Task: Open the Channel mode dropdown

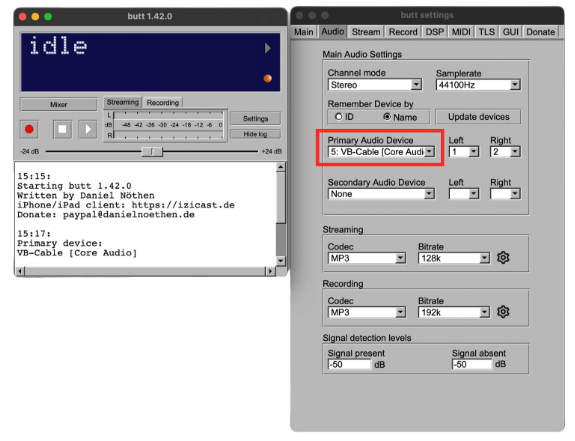Action: (374, 85)
